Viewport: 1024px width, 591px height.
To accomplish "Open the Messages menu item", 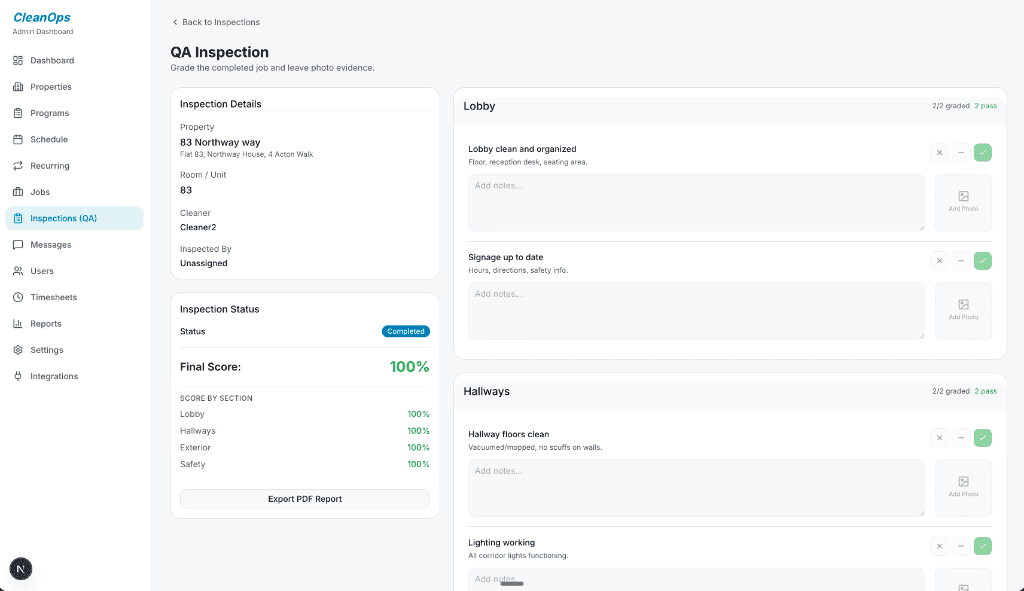I will pyautogui.click(x=50, y=245).
